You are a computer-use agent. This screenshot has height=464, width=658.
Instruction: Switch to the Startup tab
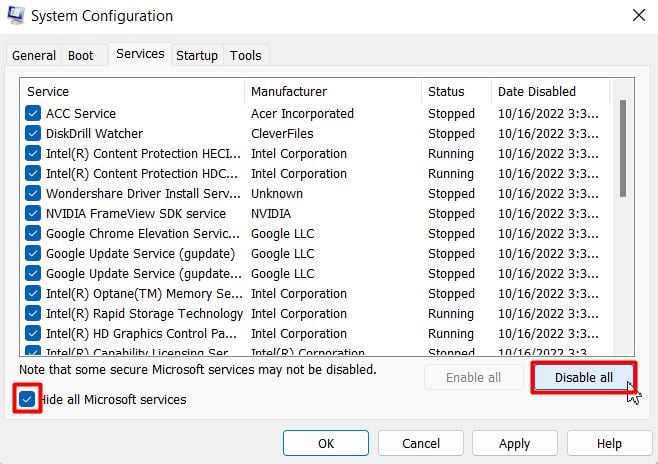(x=197, y=56)
